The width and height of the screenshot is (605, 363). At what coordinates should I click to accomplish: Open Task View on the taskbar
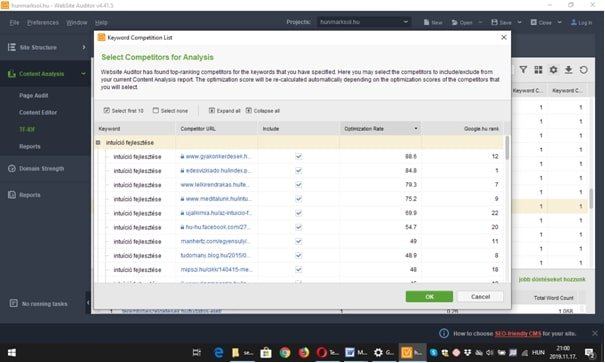click(197, 353)
